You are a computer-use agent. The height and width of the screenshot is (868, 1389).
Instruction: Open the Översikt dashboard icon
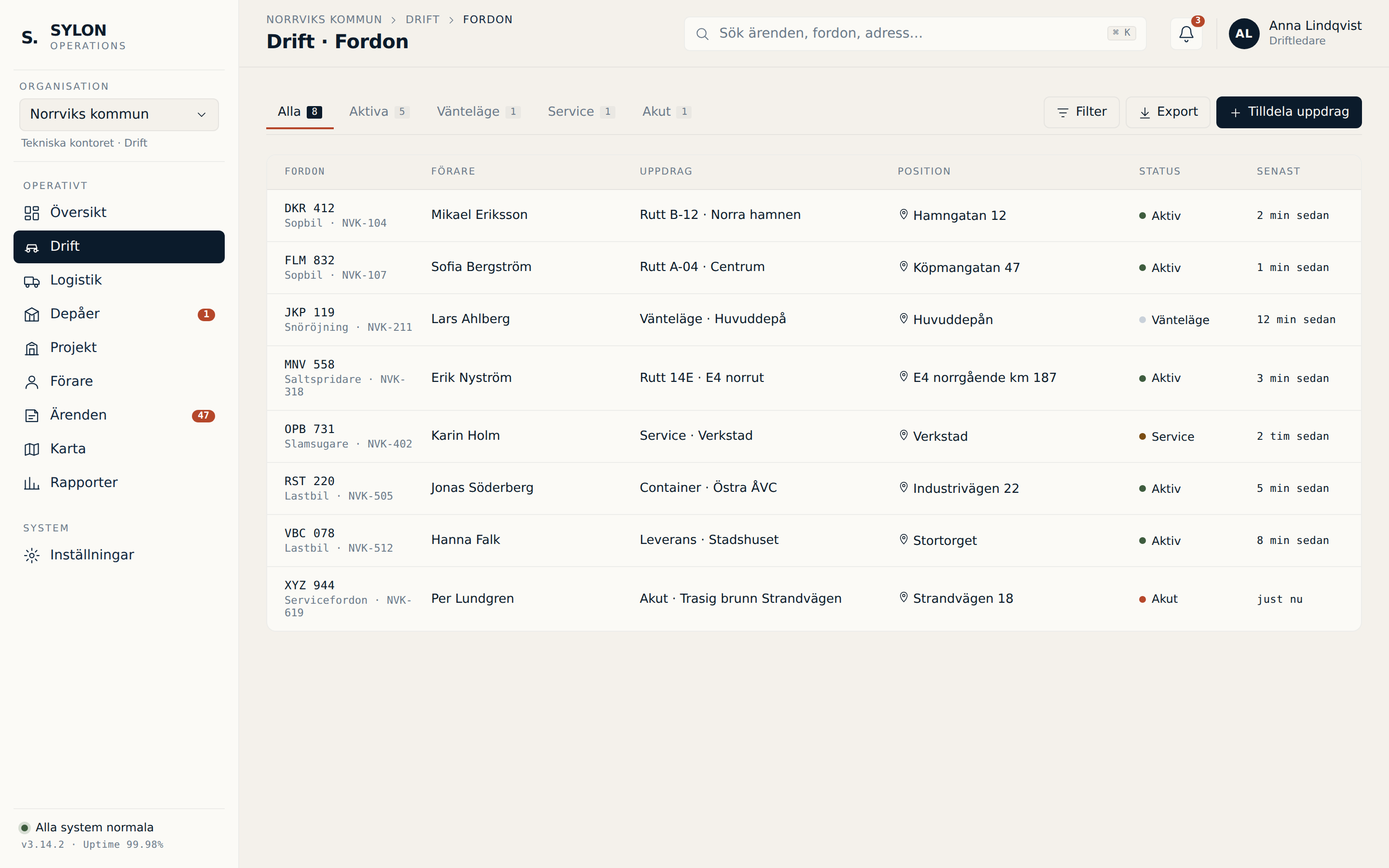click(31, 213)
